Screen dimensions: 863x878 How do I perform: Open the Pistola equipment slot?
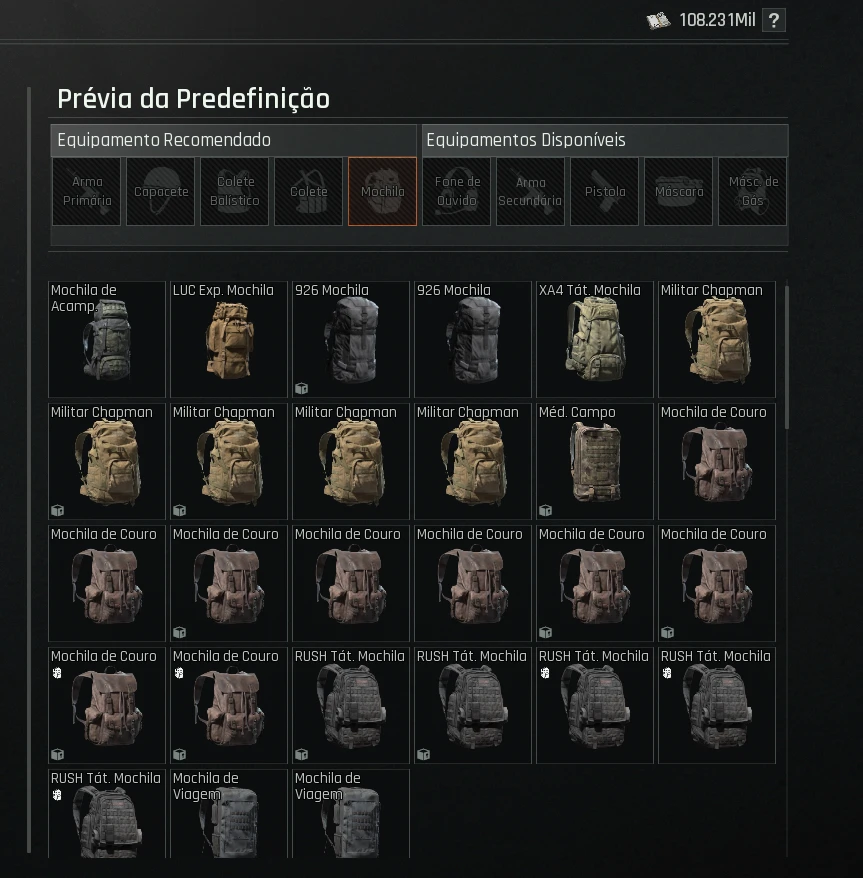tap(604, 192)
